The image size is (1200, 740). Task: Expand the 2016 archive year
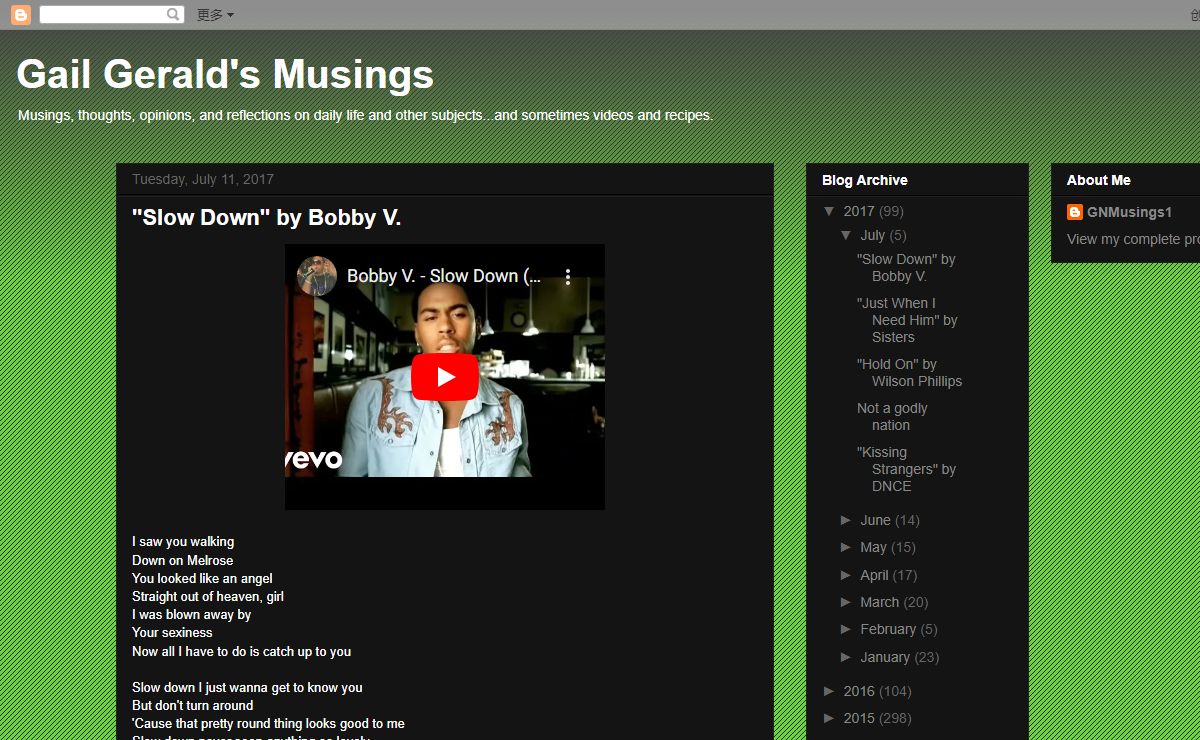point(830,691)
